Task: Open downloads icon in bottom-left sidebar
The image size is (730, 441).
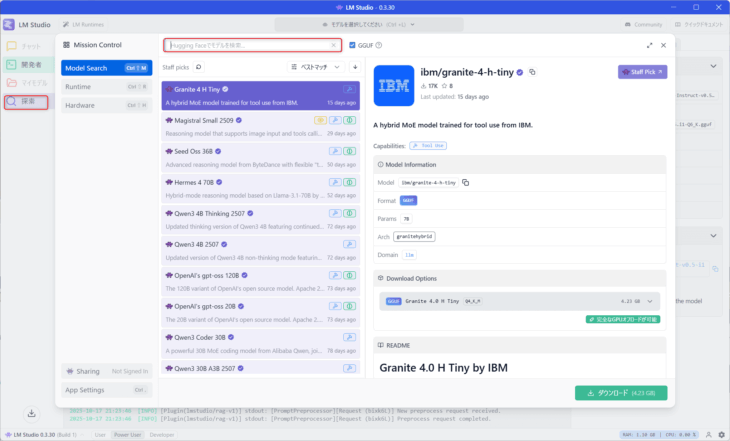Action: [31, 412]
